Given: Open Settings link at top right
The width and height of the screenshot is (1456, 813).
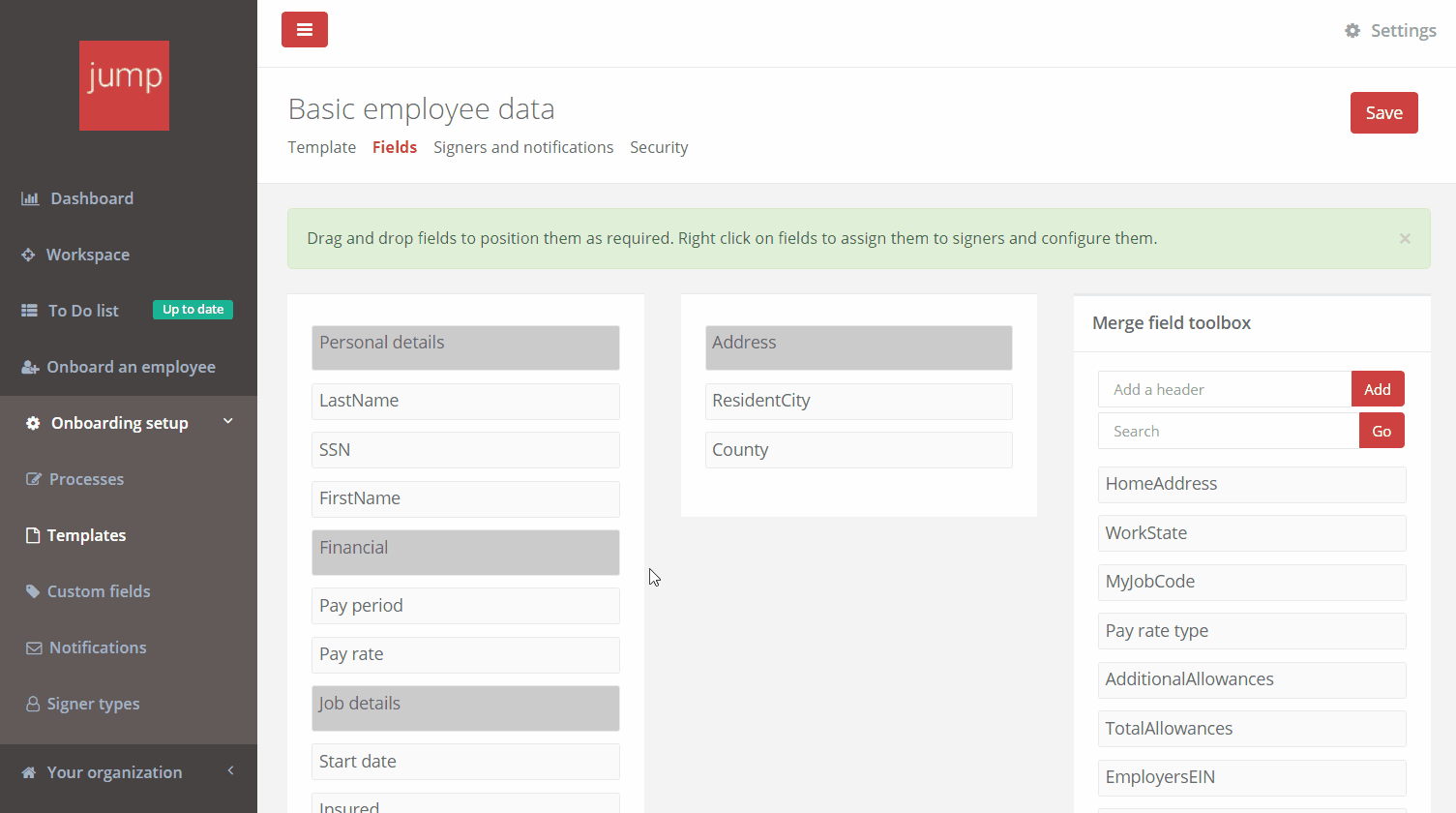Looking at the screenshot, I should click(1403, 31).
